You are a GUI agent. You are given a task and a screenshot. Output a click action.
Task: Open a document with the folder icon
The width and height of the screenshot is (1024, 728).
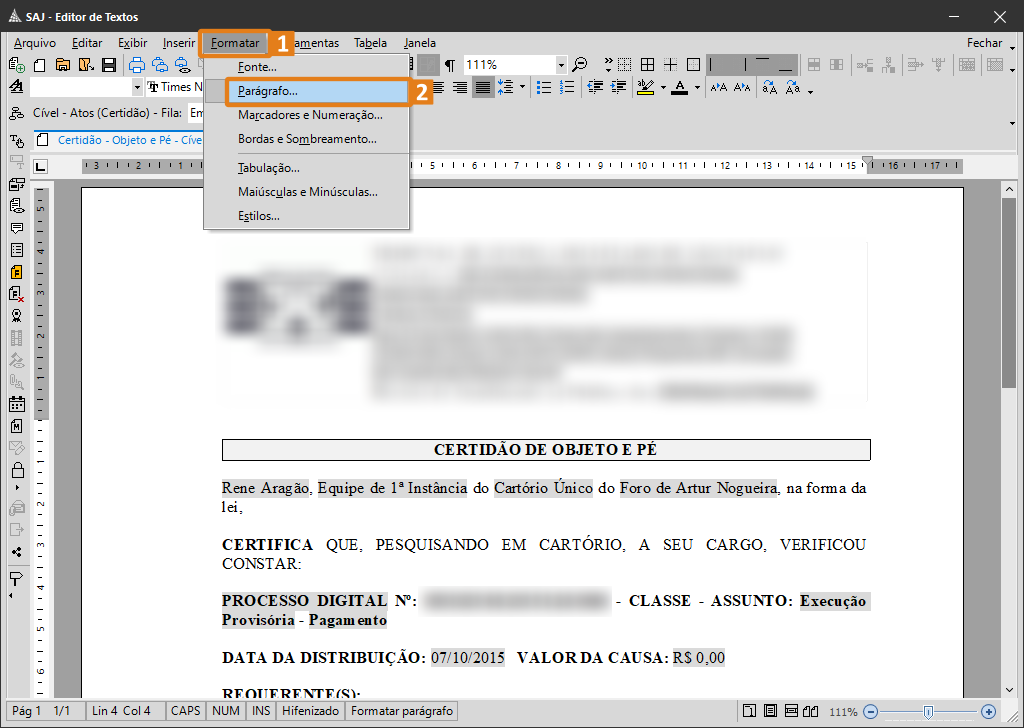(x=63, y=65)
